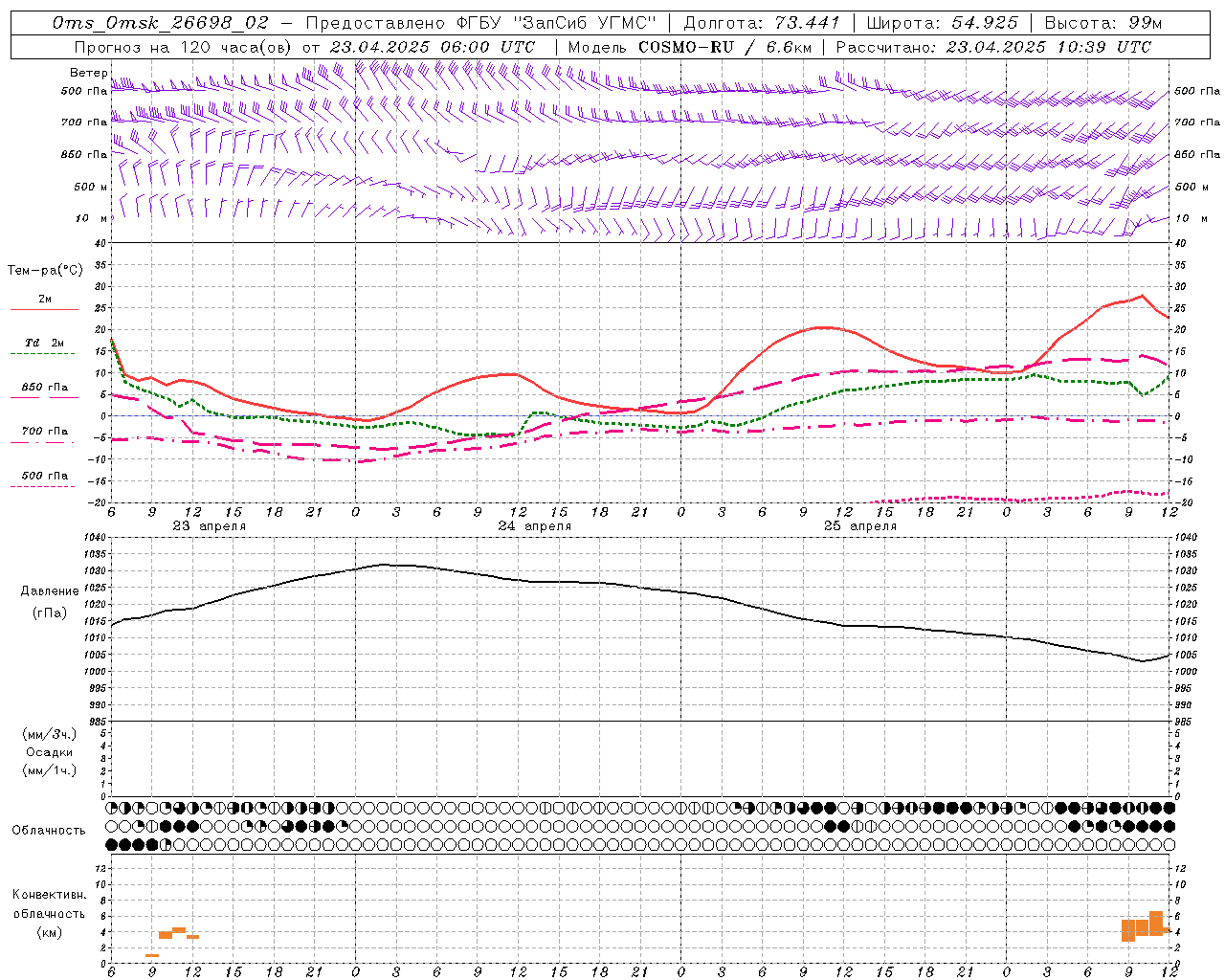Click the "Осадки" precipitation label

click(50, 752)
